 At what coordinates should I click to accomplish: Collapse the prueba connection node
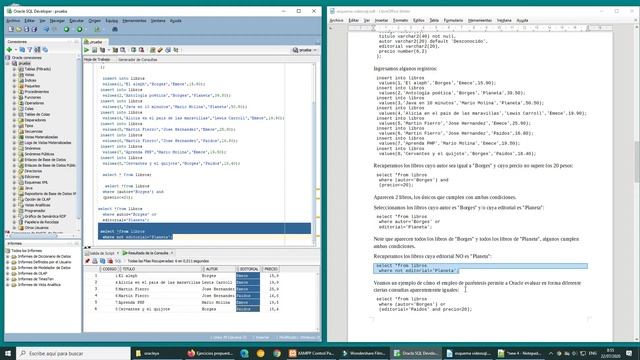pyautogui.click(x=8, y=63)
